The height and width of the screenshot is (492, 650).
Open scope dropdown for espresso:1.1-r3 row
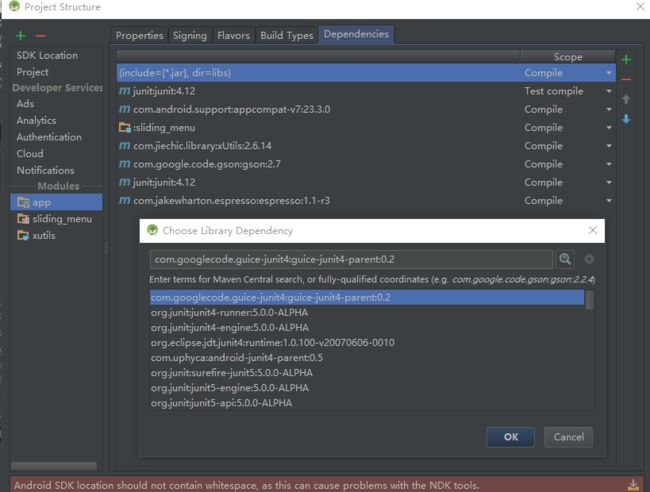[609, 201]
